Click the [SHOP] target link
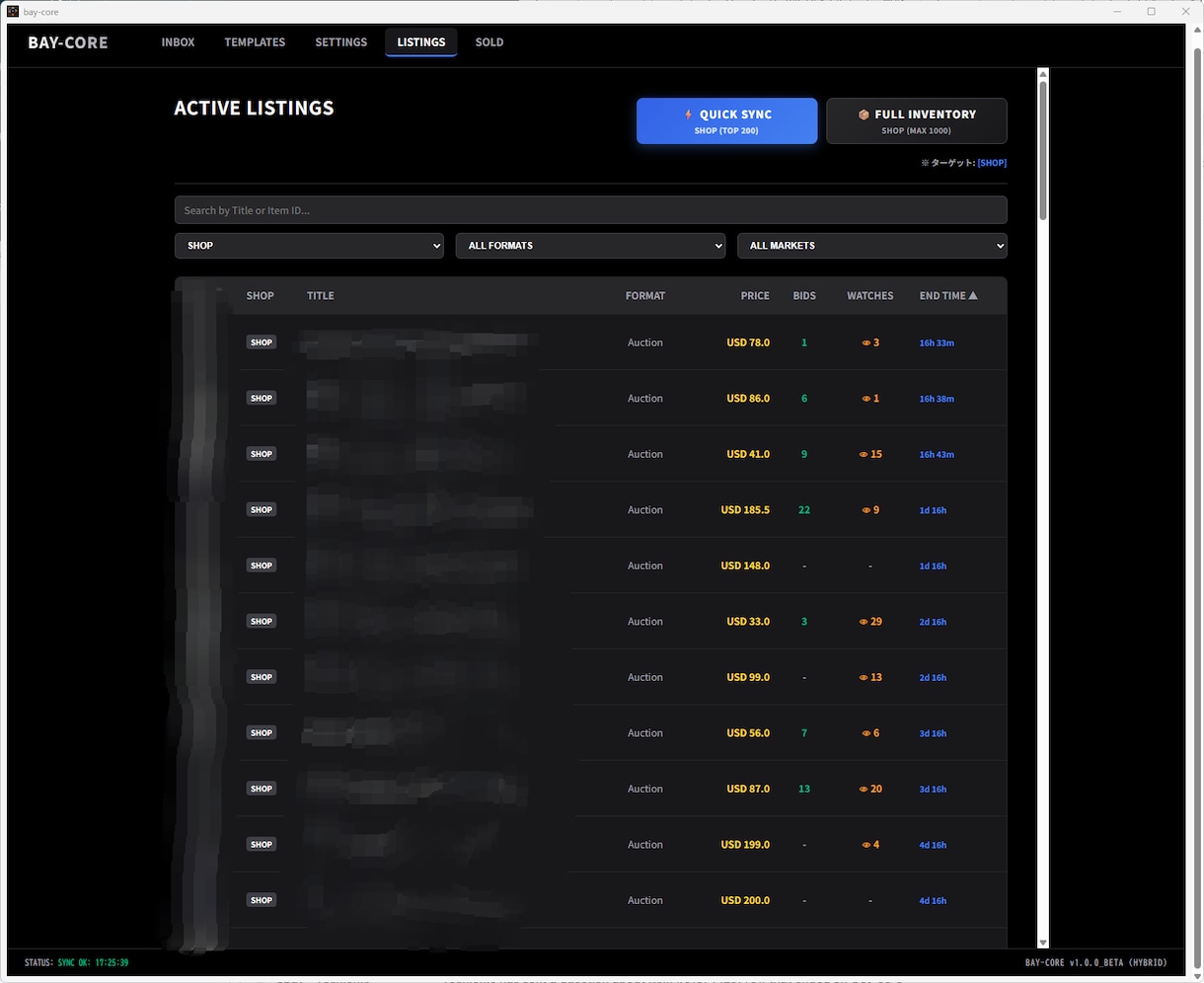 tap(992, 163)
